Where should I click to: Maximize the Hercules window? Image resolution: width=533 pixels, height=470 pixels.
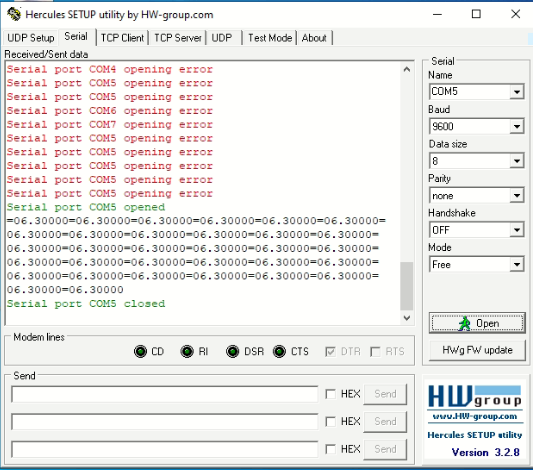(x=476, y=14)
